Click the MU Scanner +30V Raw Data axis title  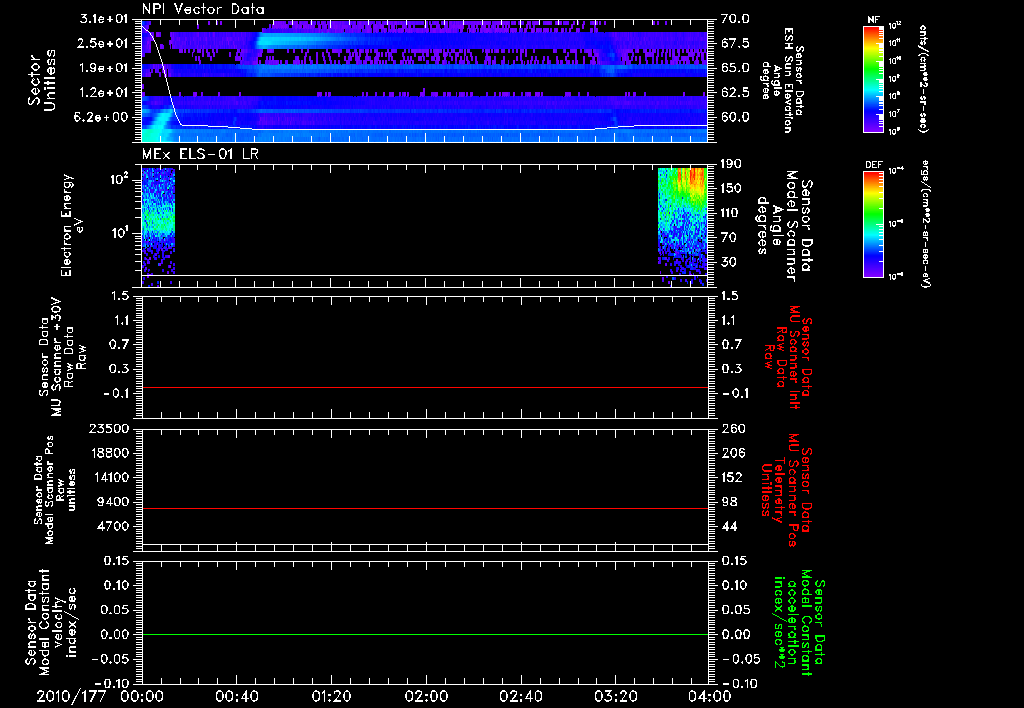(62, 357)
